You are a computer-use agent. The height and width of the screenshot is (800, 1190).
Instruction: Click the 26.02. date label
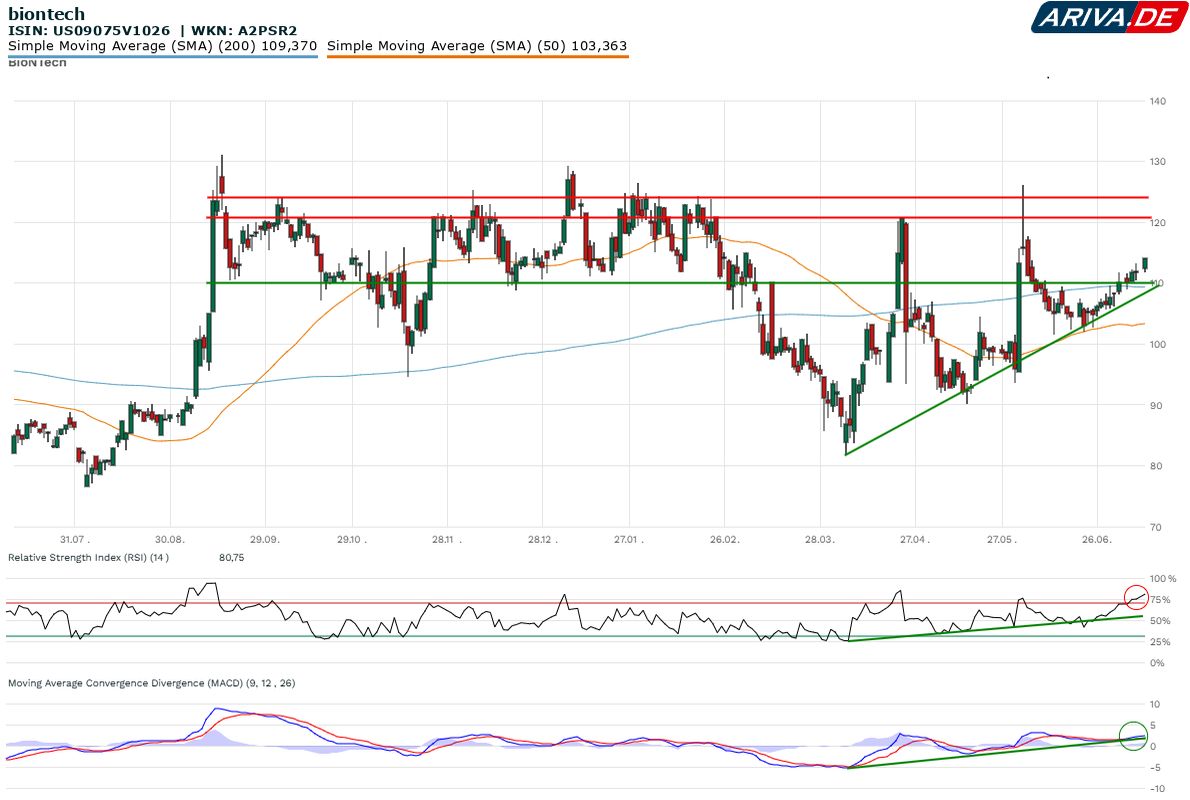(x=725, y=540)
